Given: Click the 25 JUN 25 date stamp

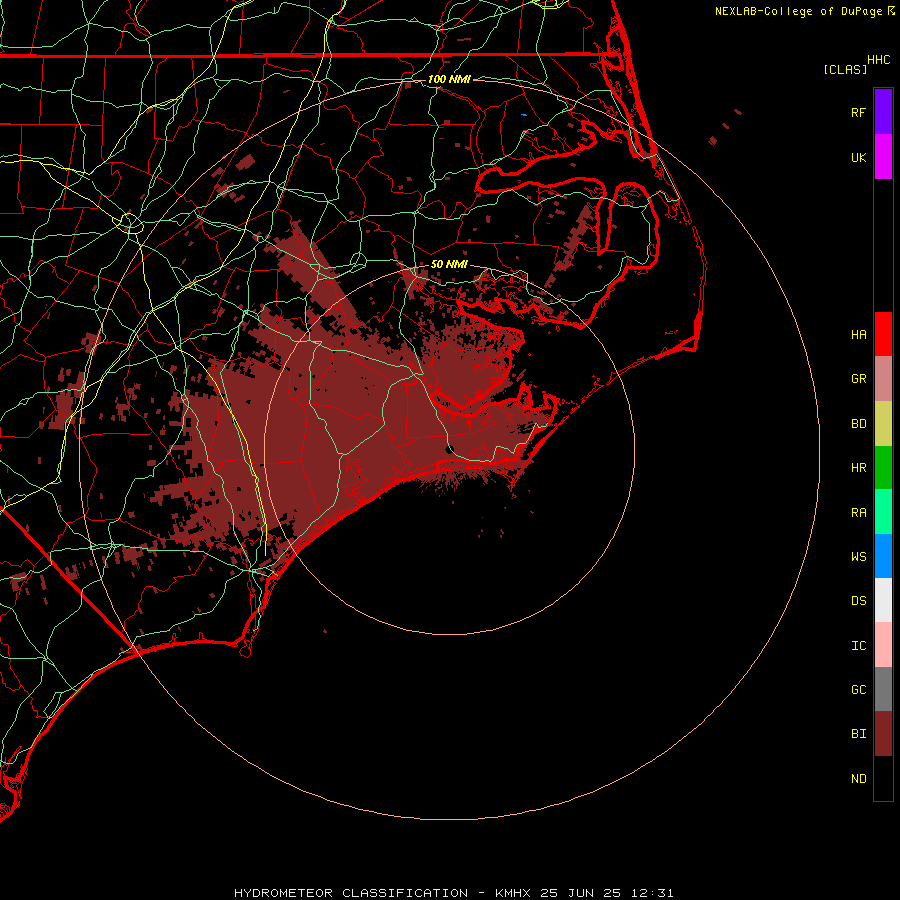Looking at the screenshot, I should pos(580,893).
